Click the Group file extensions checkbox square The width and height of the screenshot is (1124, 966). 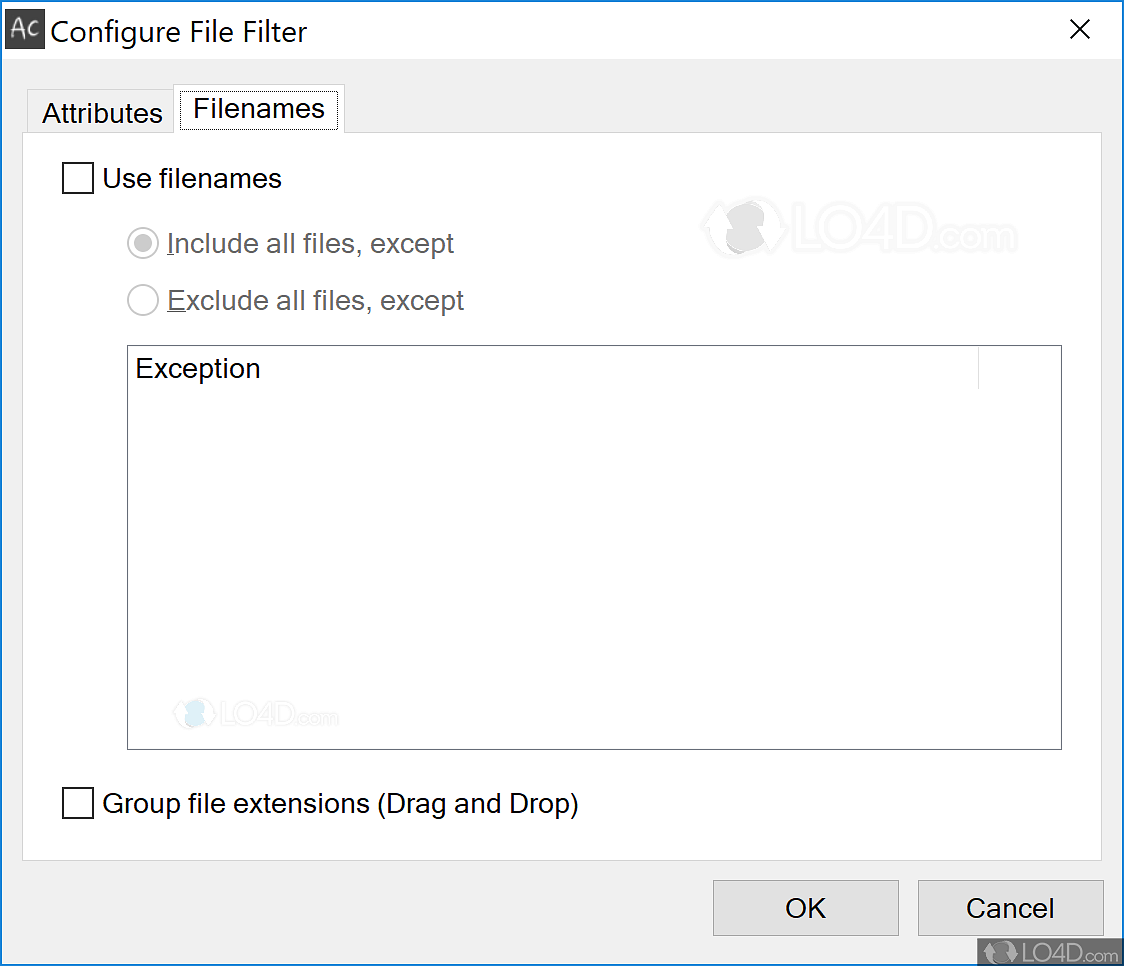point(77,803)
